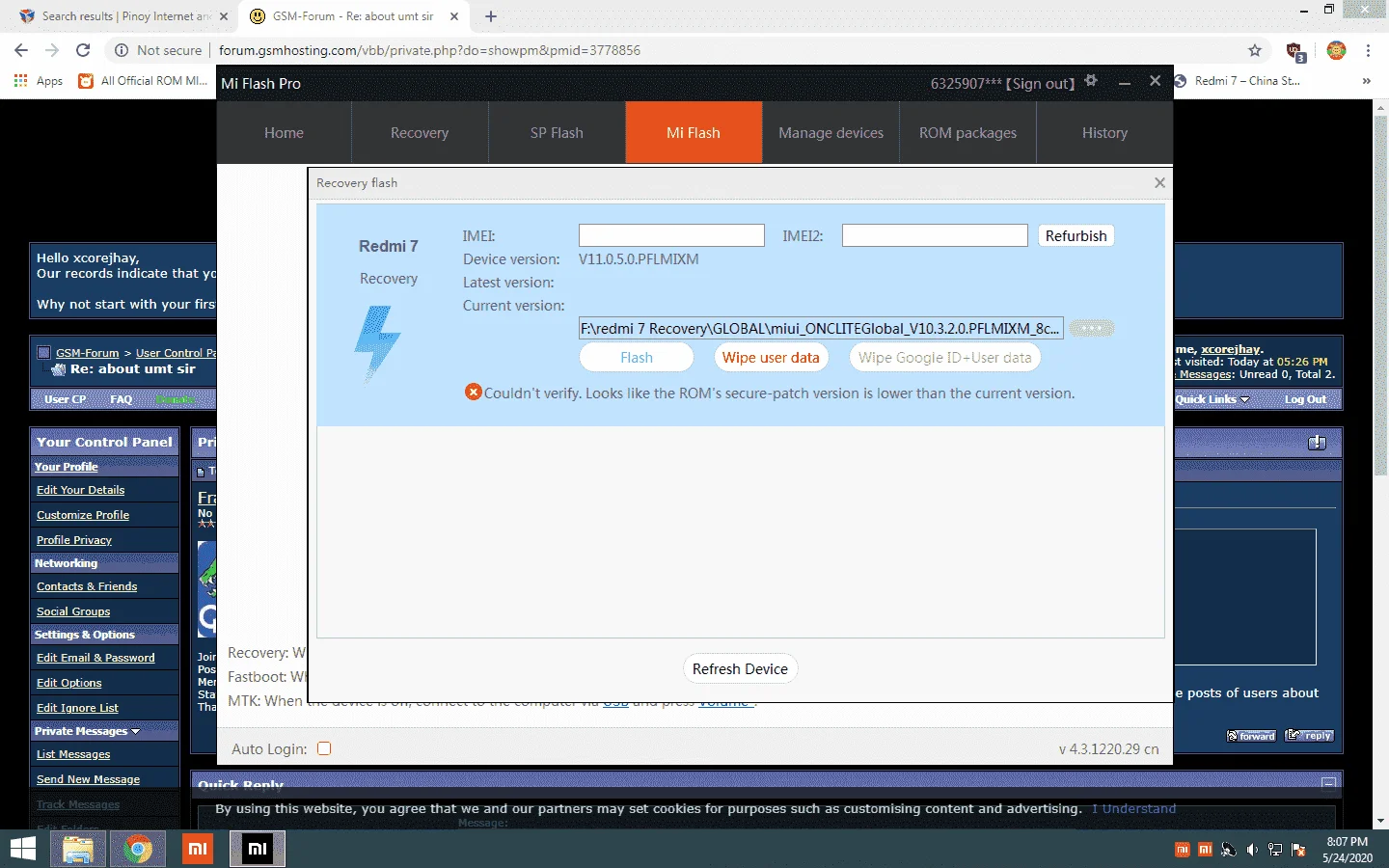
Task: Open a new browser tab
Action: point(491,16)
